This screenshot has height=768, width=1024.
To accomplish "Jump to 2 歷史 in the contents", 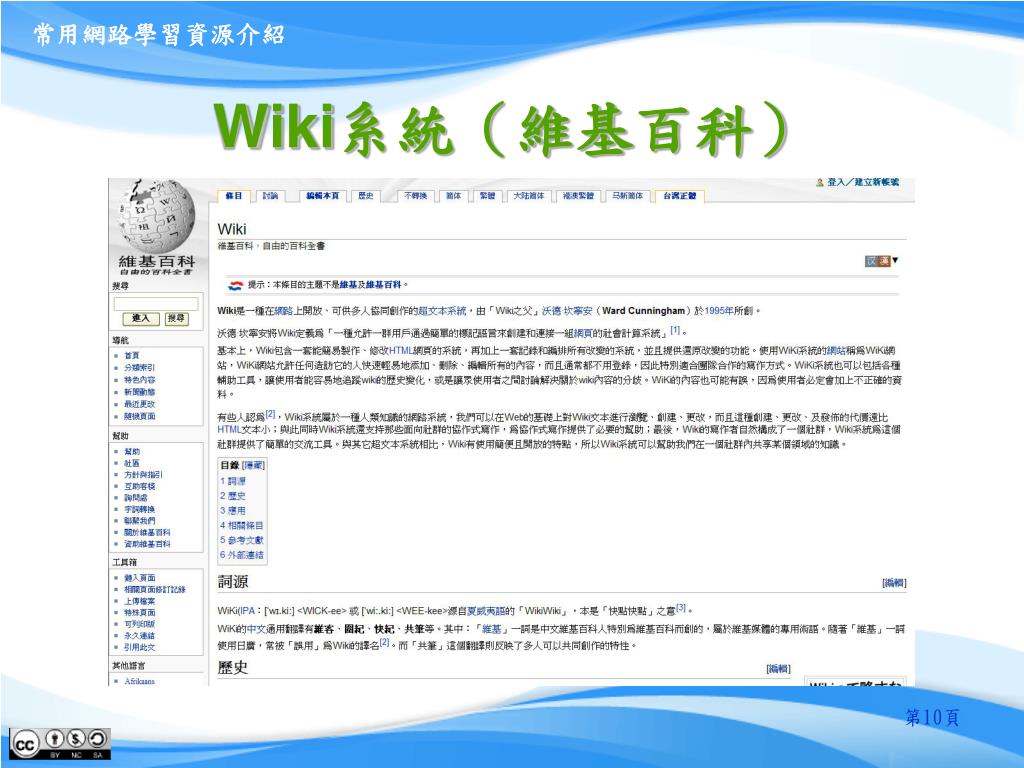I will tap(233, 496).
